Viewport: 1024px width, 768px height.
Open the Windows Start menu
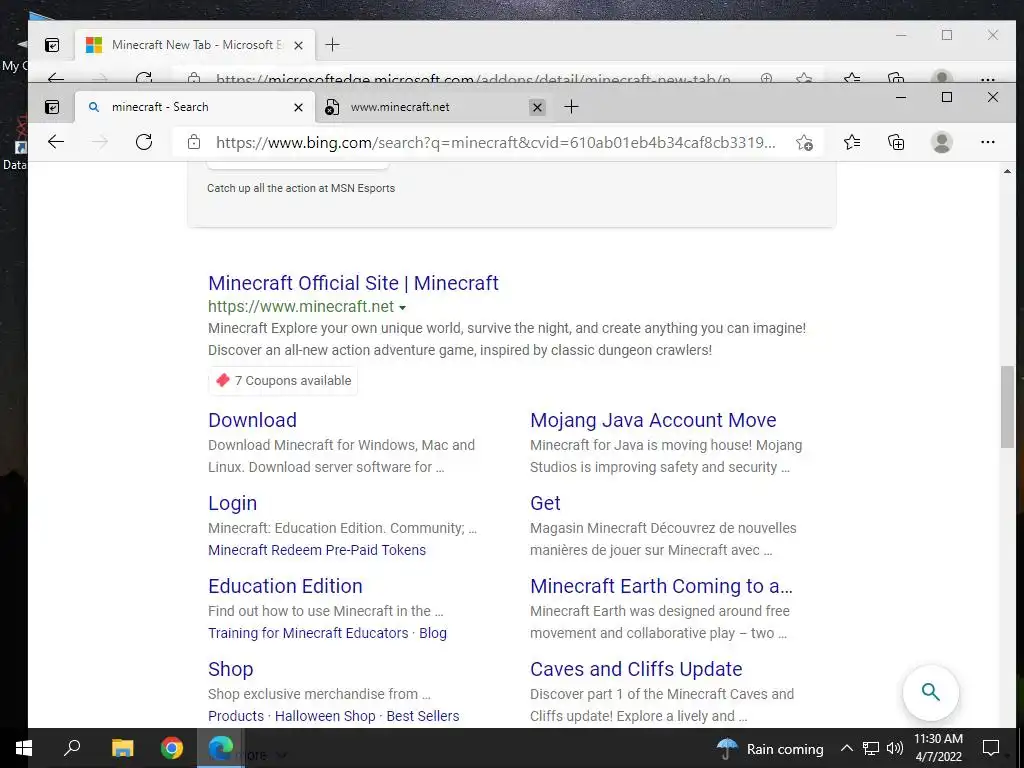[x=24, y=748]
